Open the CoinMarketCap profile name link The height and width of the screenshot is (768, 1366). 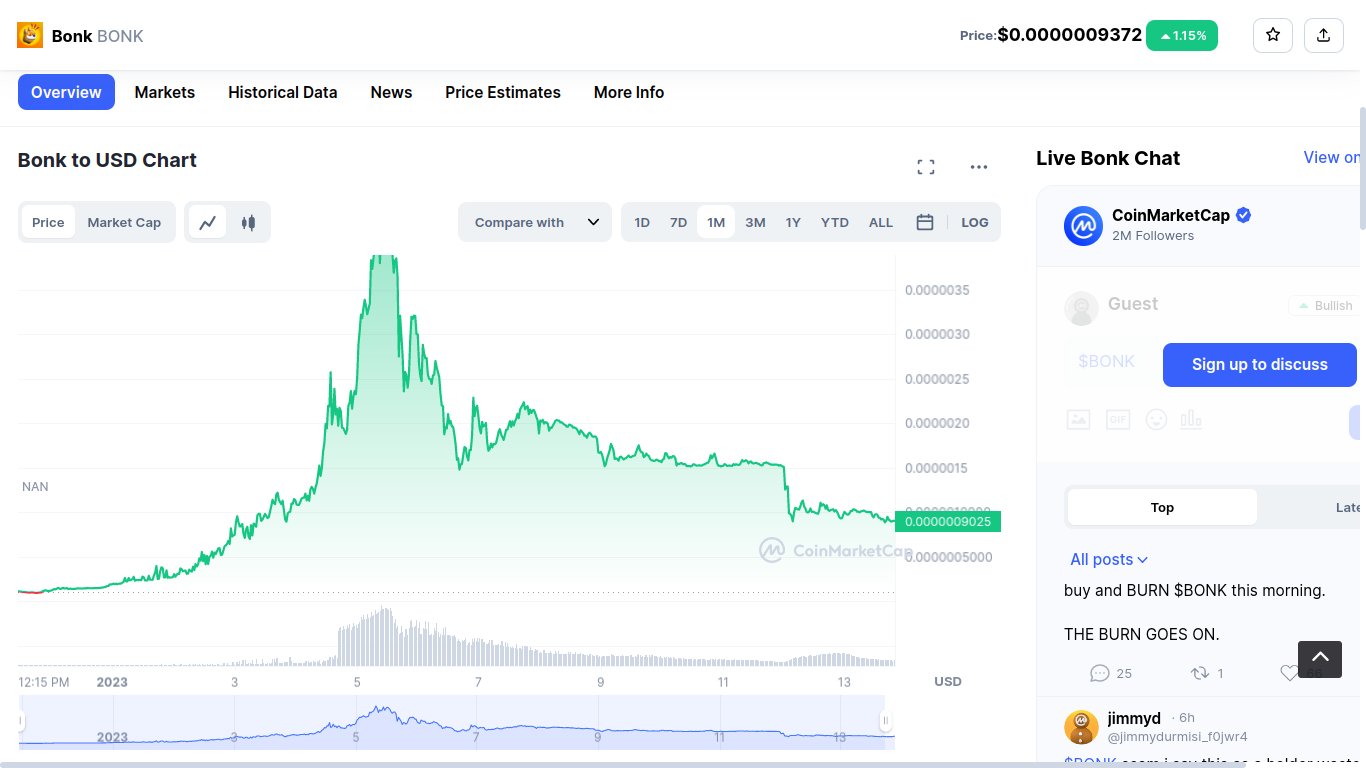1171,215
